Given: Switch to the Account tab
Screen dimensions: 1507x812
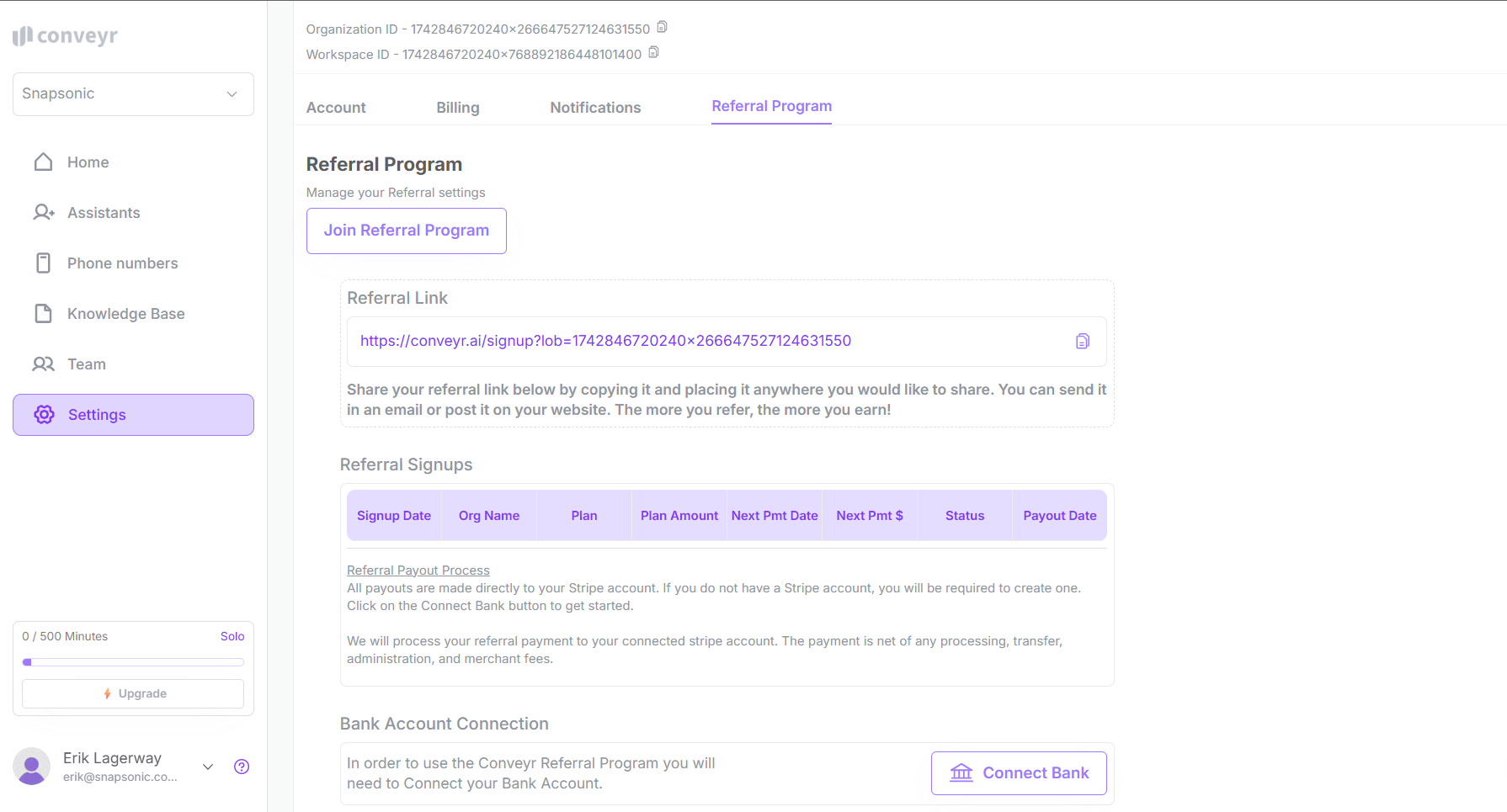Looking at the screenshot, I should tap(336, 108).
